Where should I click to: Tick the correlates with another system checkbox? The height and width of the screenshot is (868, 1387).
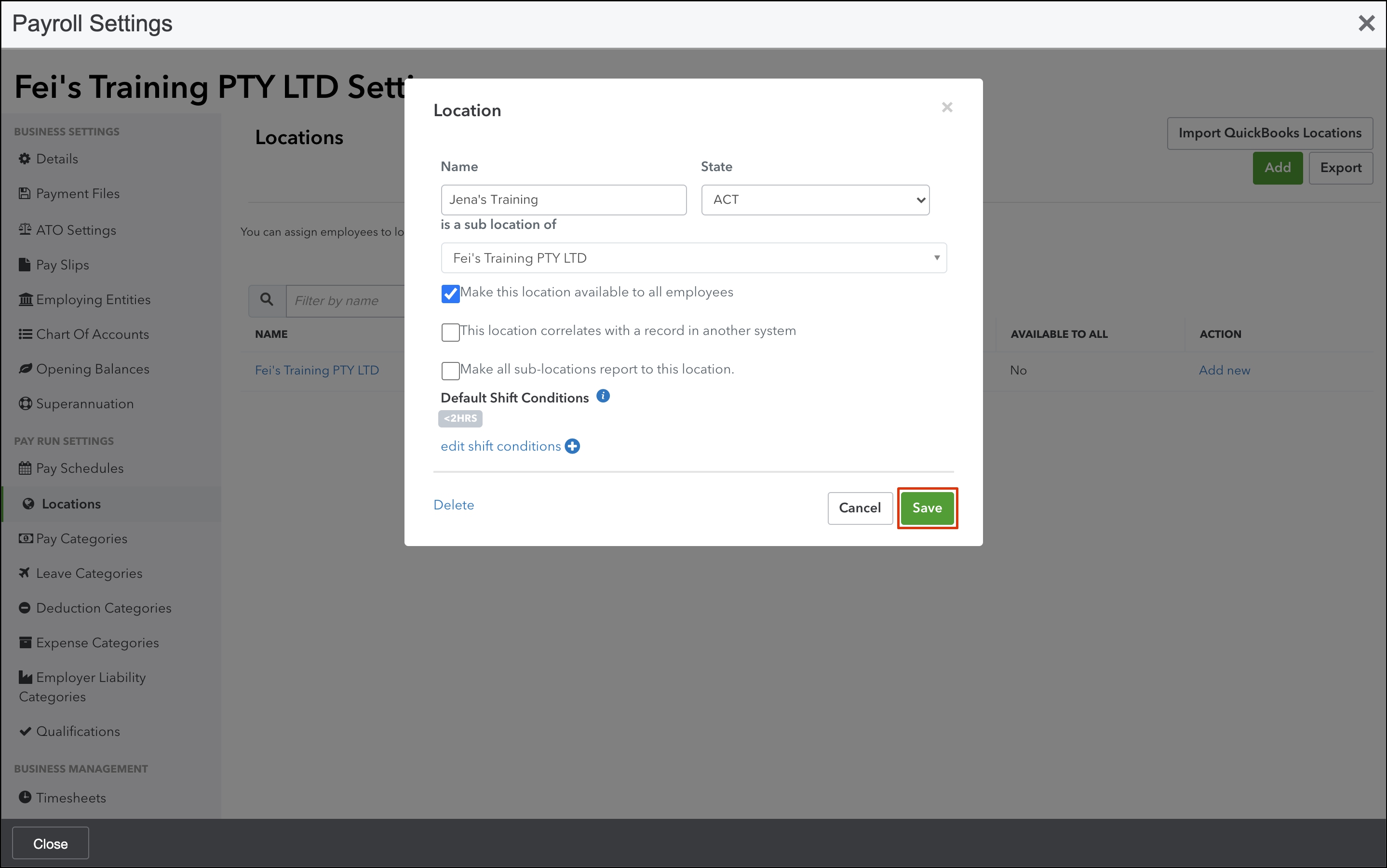pos(450,332)
